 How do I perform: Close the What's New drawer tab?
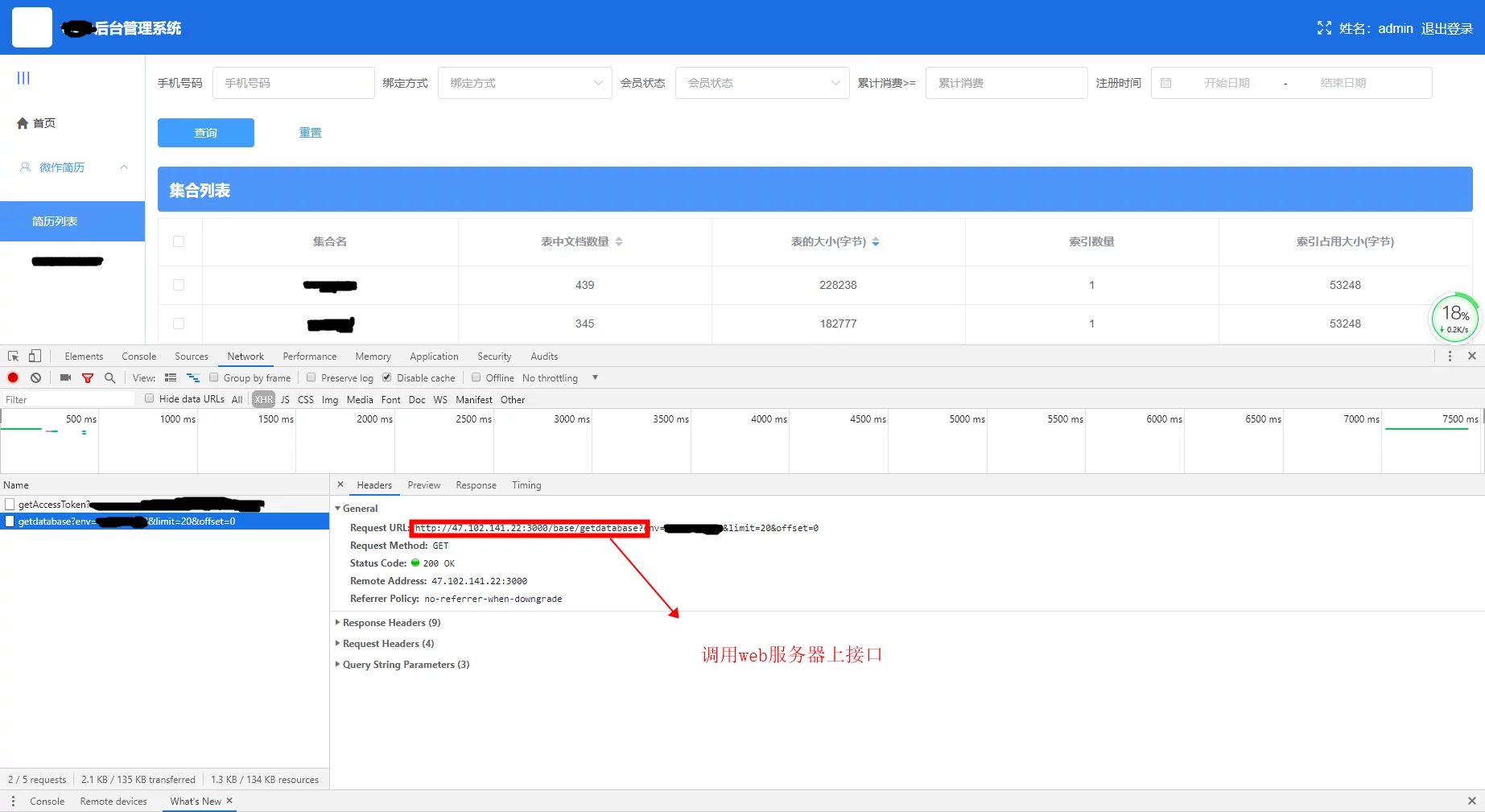pos(229,801)
